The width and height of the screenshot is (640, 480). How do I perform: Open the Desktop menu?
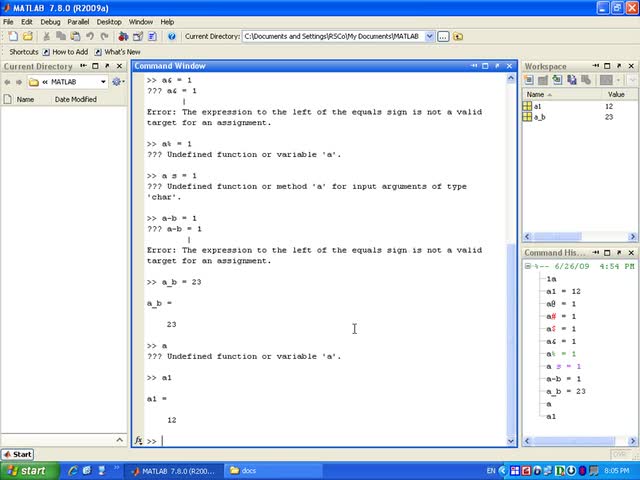[x=109, y=22]
